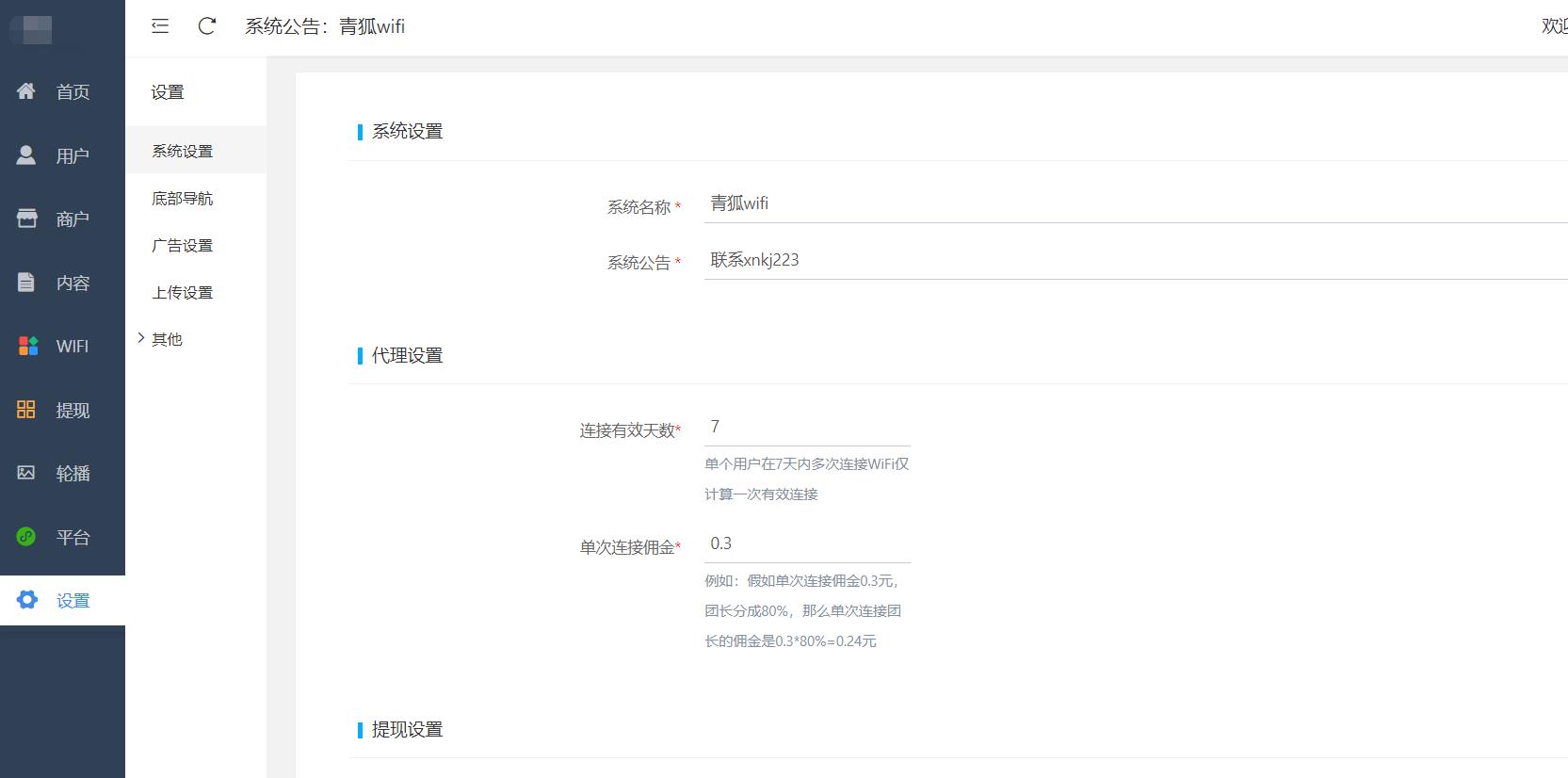Open the 广告设置 submenu item
The height and width of the screenshot is (778, 1568).
[196, 245]
